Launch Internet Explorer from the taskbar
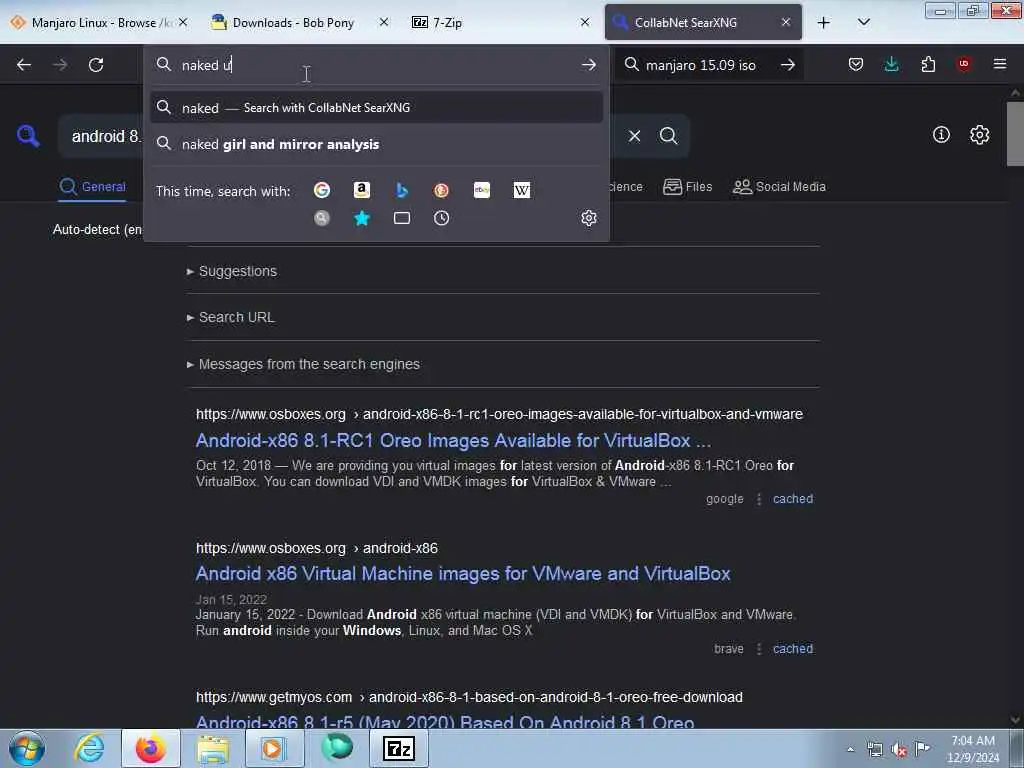 (89, 748)
